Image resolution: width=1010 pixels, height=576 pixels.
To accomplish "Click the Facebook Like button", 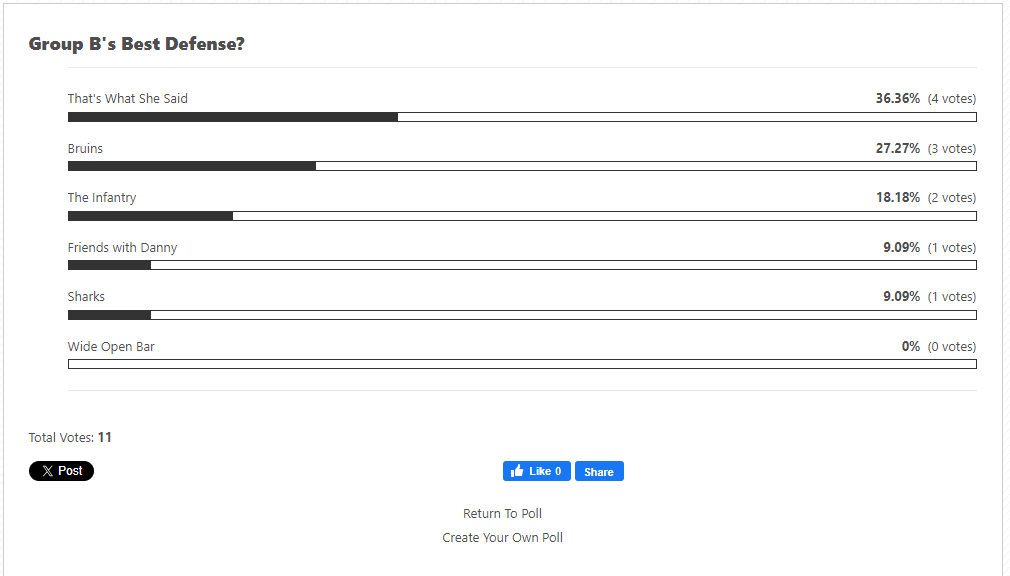I will point(537,471).
